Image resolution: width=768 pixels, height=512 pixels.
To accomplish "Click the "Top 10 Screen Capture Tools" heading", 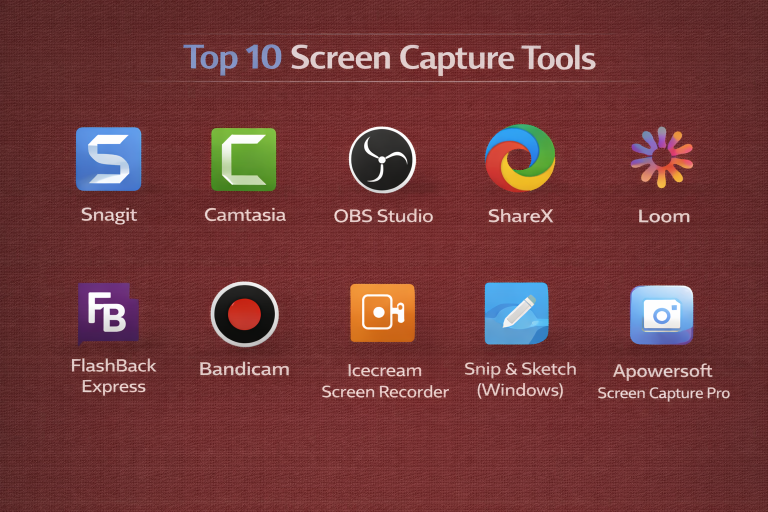I will click(389, 58).
